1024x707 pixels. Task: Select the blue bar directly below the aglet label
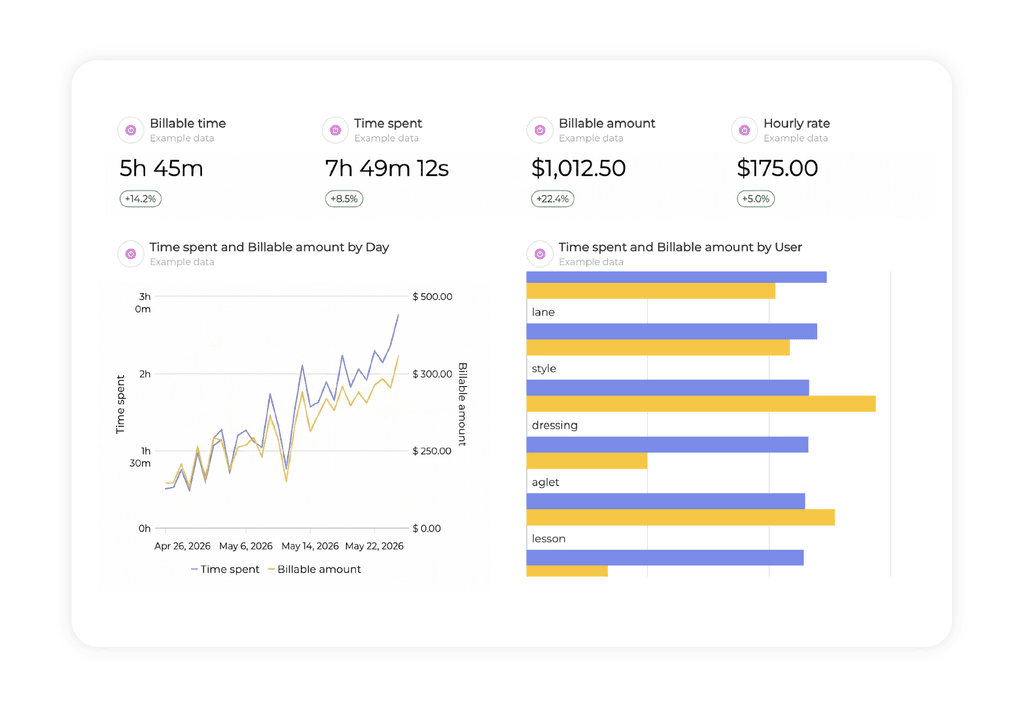point(665,501)
